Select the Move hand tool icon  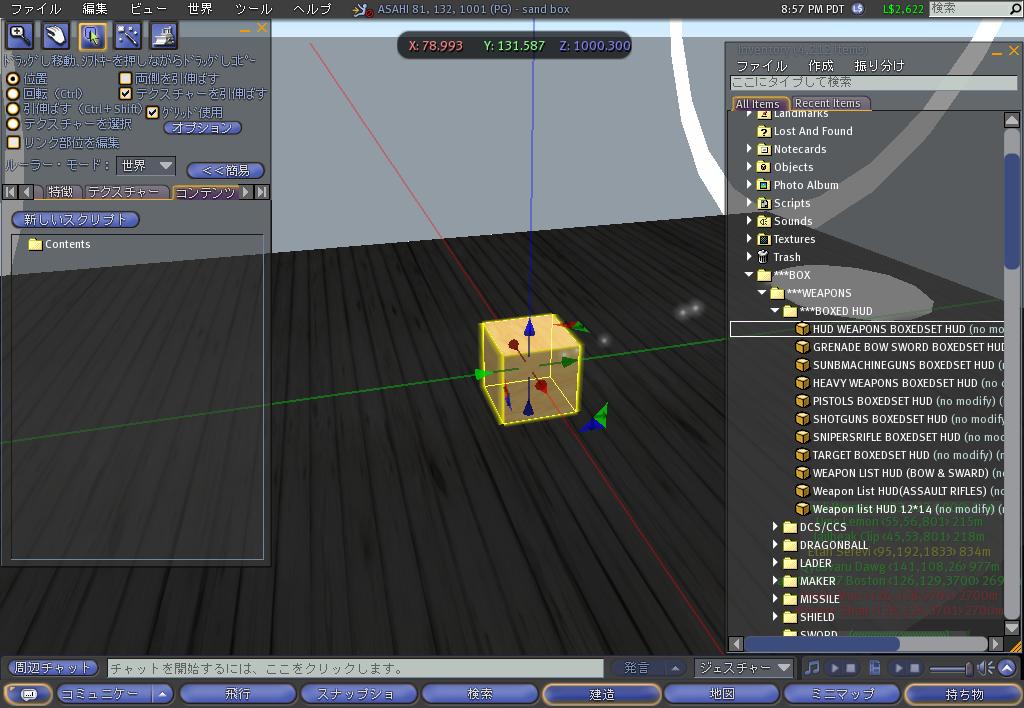(x=56, y=36)
